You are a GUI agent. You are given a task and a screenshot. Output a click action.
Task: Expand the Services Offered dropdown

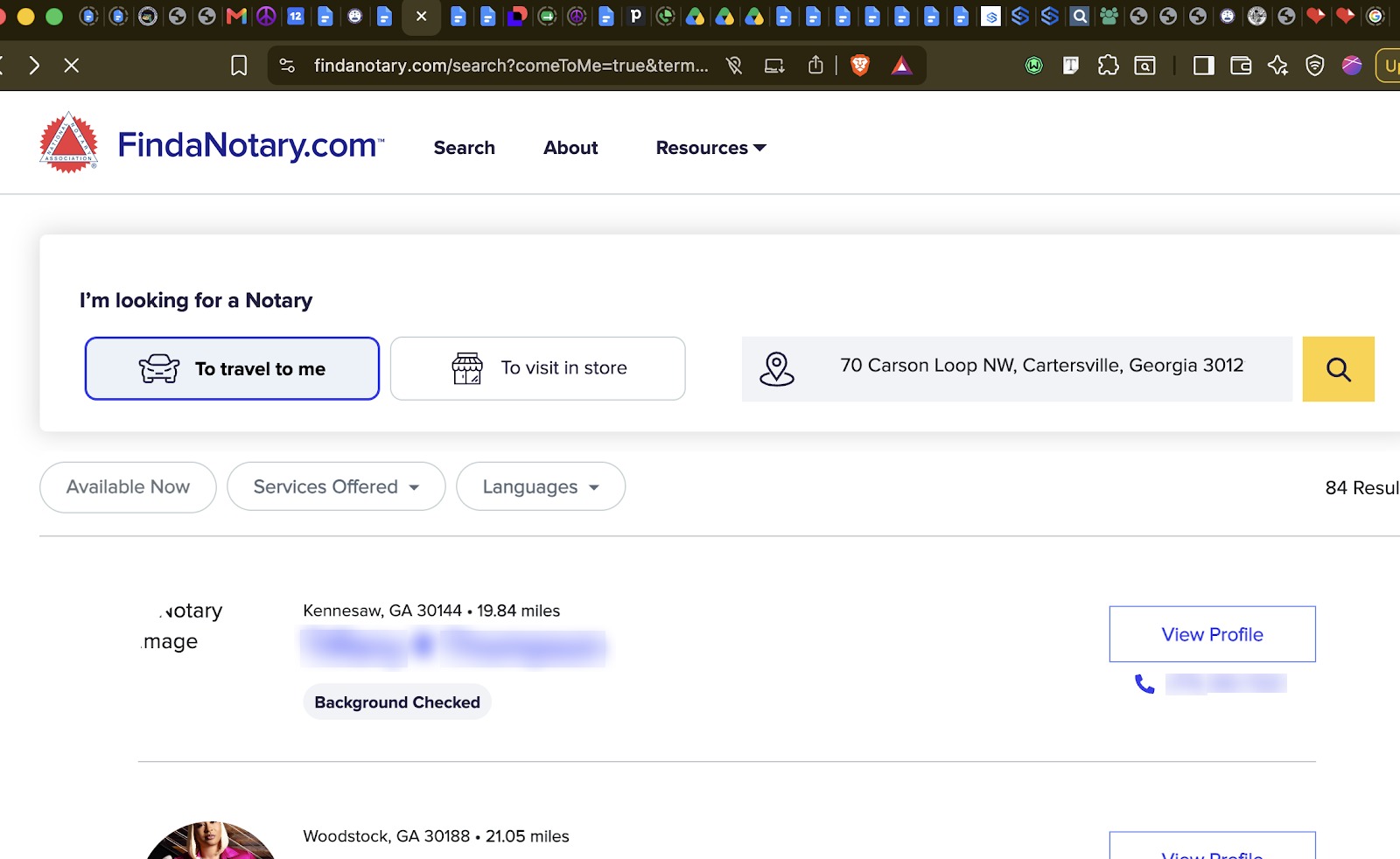336,486
